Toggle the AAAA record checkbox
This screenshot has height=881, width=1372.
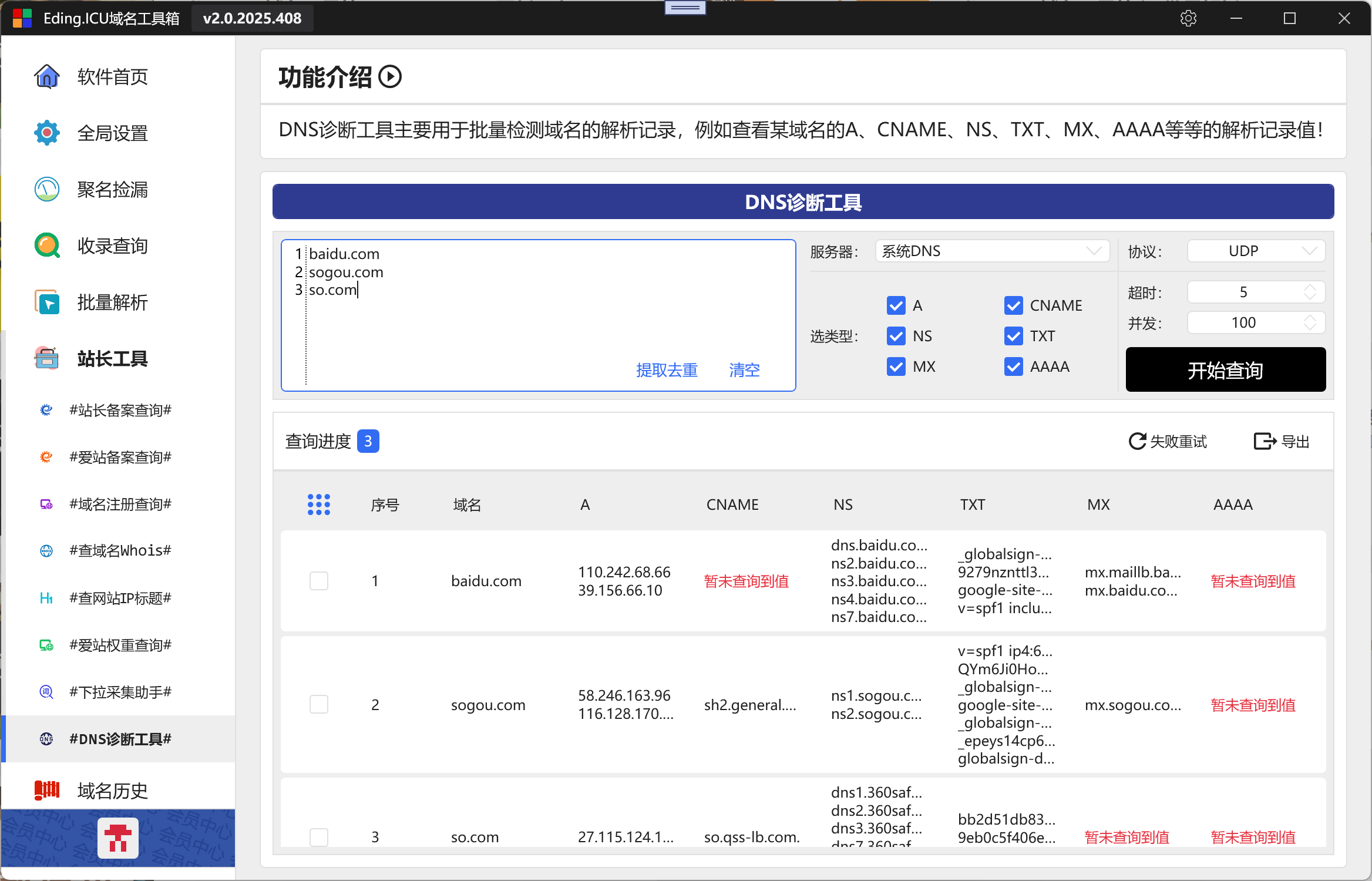[1013, 366]
